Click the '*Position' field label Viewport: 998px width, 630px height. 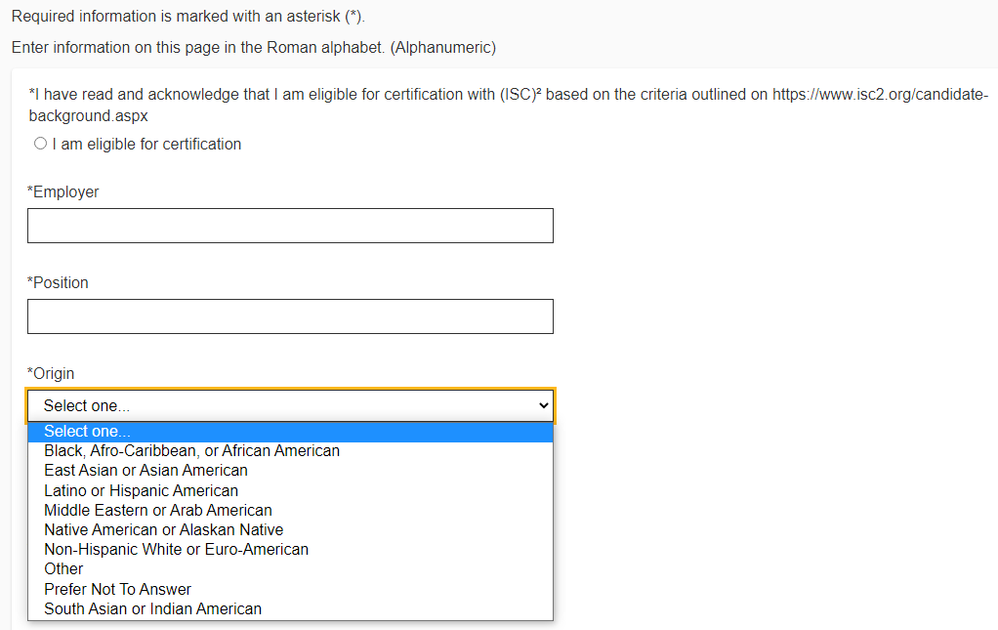[58, 283]
